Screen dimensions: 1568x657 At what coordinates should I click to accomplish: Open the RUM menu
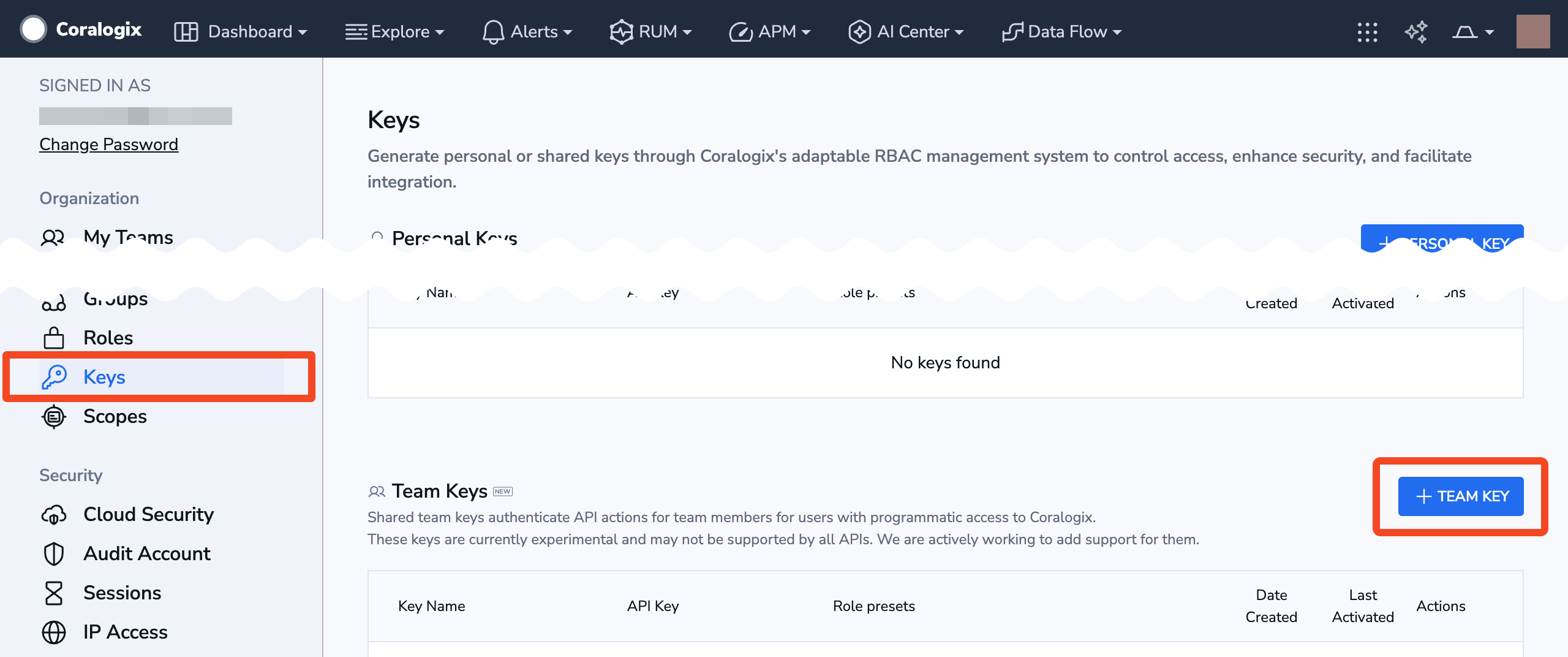[650, 32]
